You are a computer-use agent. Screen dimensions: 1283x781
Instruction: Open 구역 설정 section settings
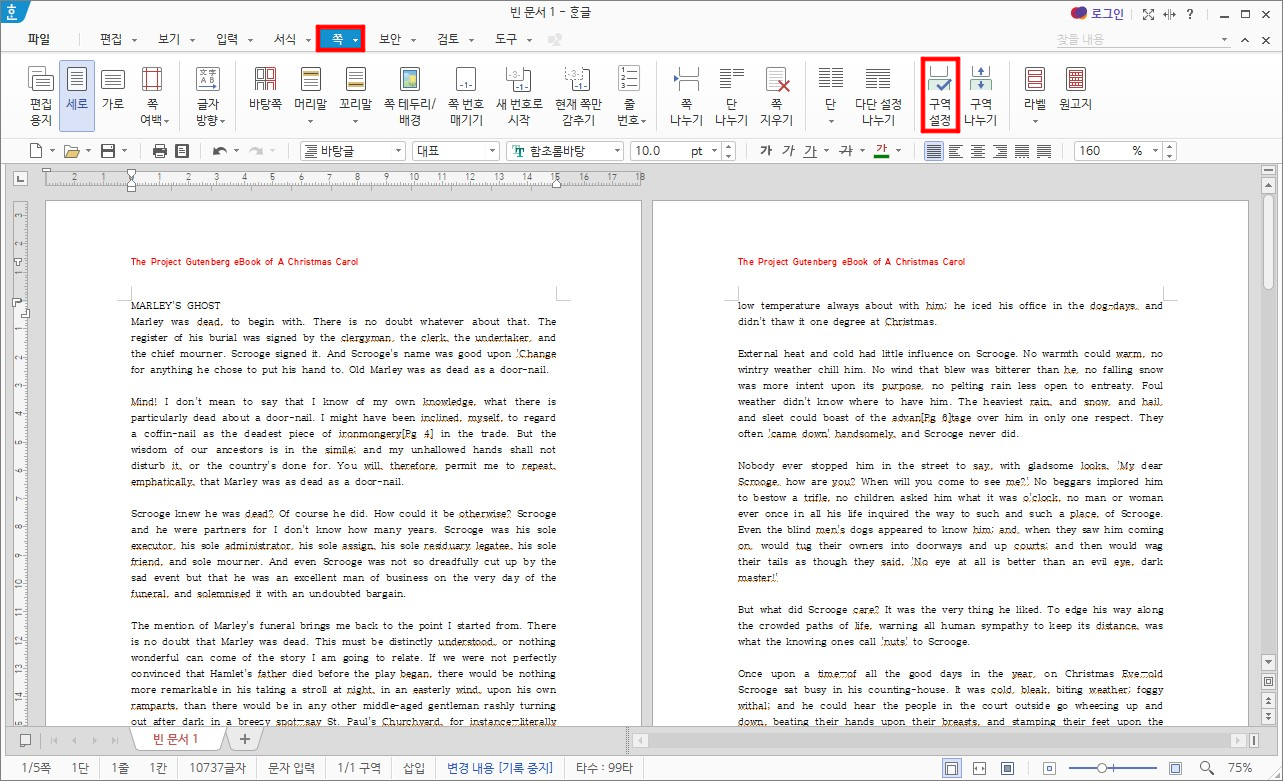[x=939, y=95]
